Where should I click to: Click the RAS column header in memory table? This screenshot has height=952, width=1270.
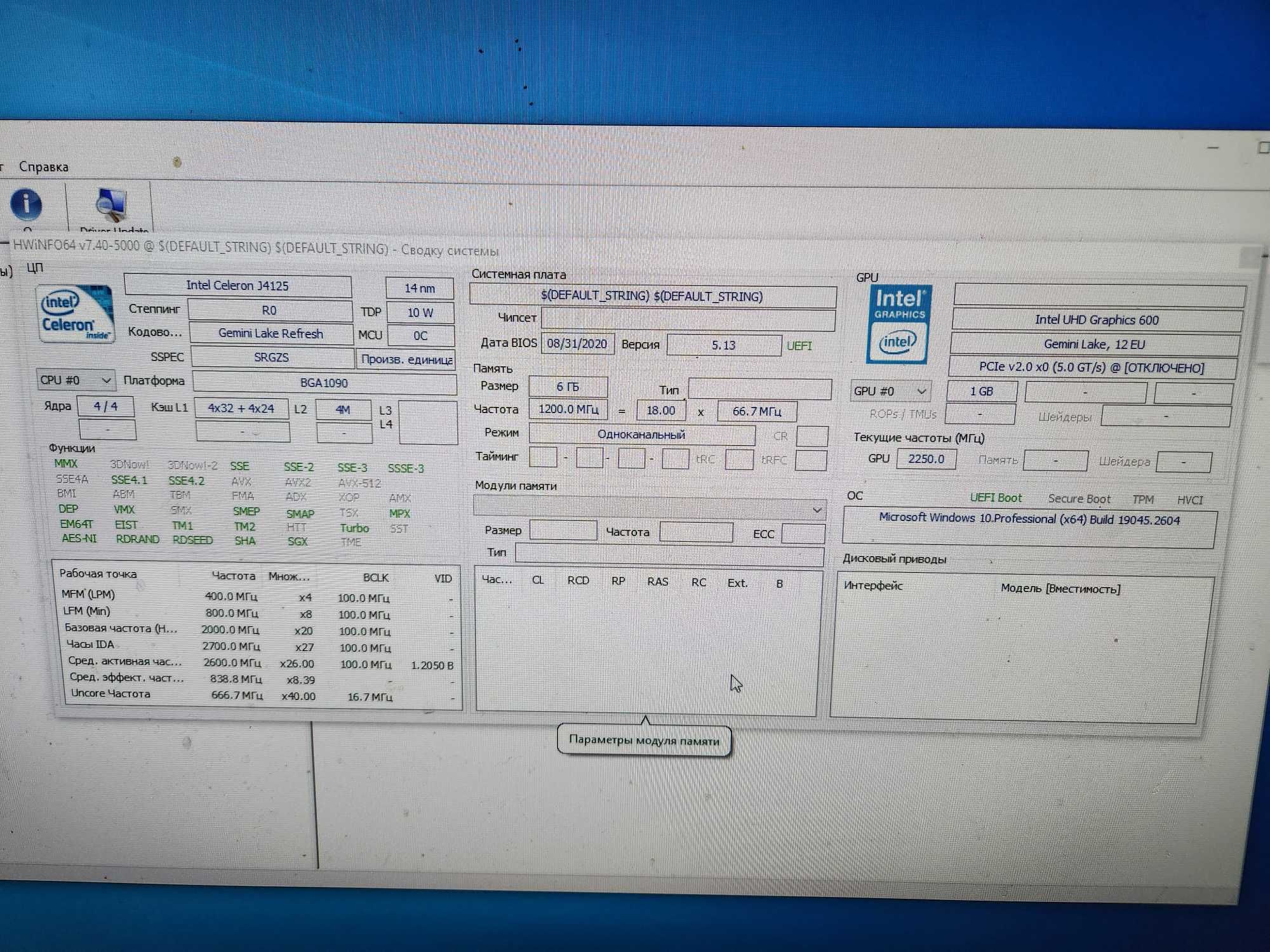click(x=657, y=581)
